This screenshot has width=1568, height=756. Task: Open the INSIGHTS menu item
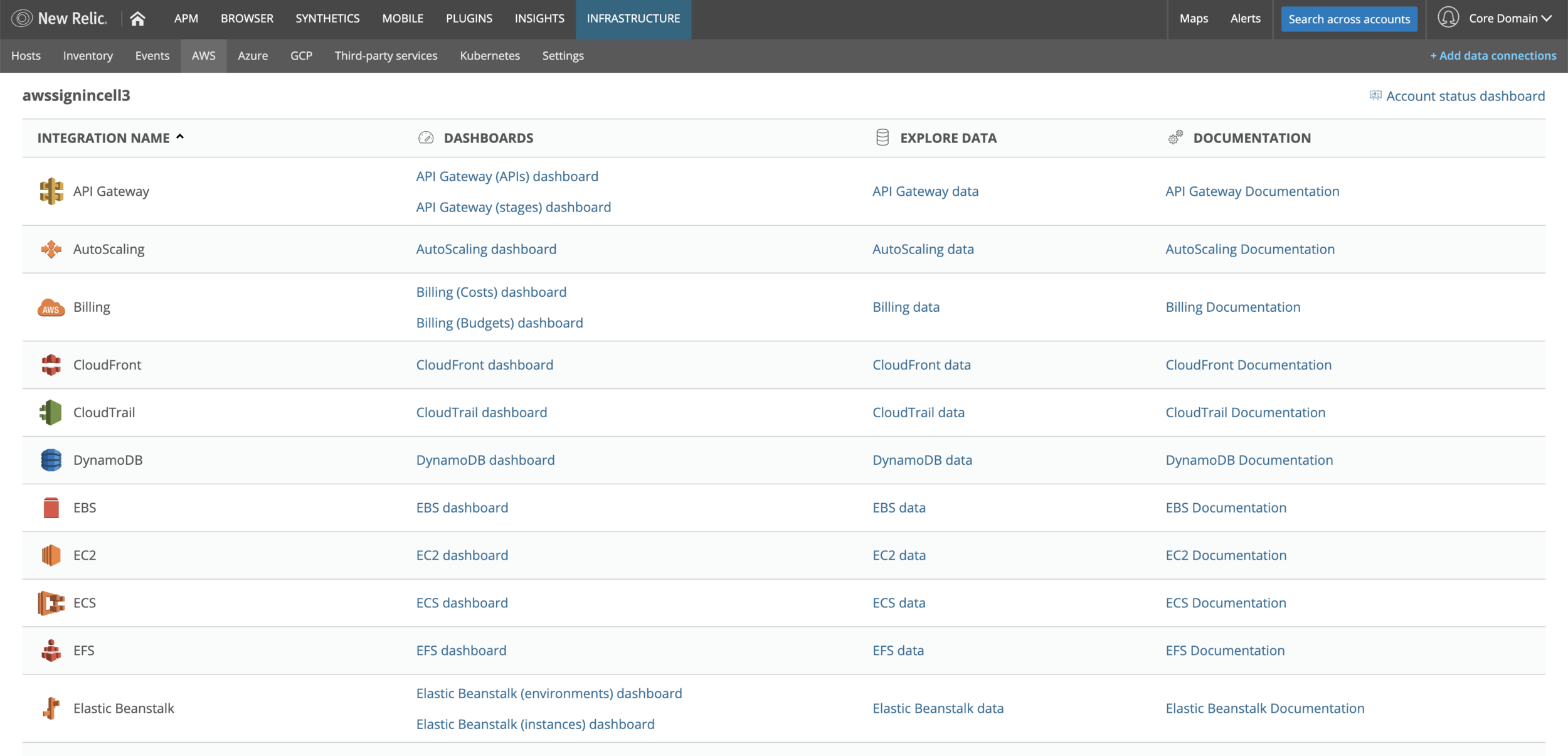[539, 19]
